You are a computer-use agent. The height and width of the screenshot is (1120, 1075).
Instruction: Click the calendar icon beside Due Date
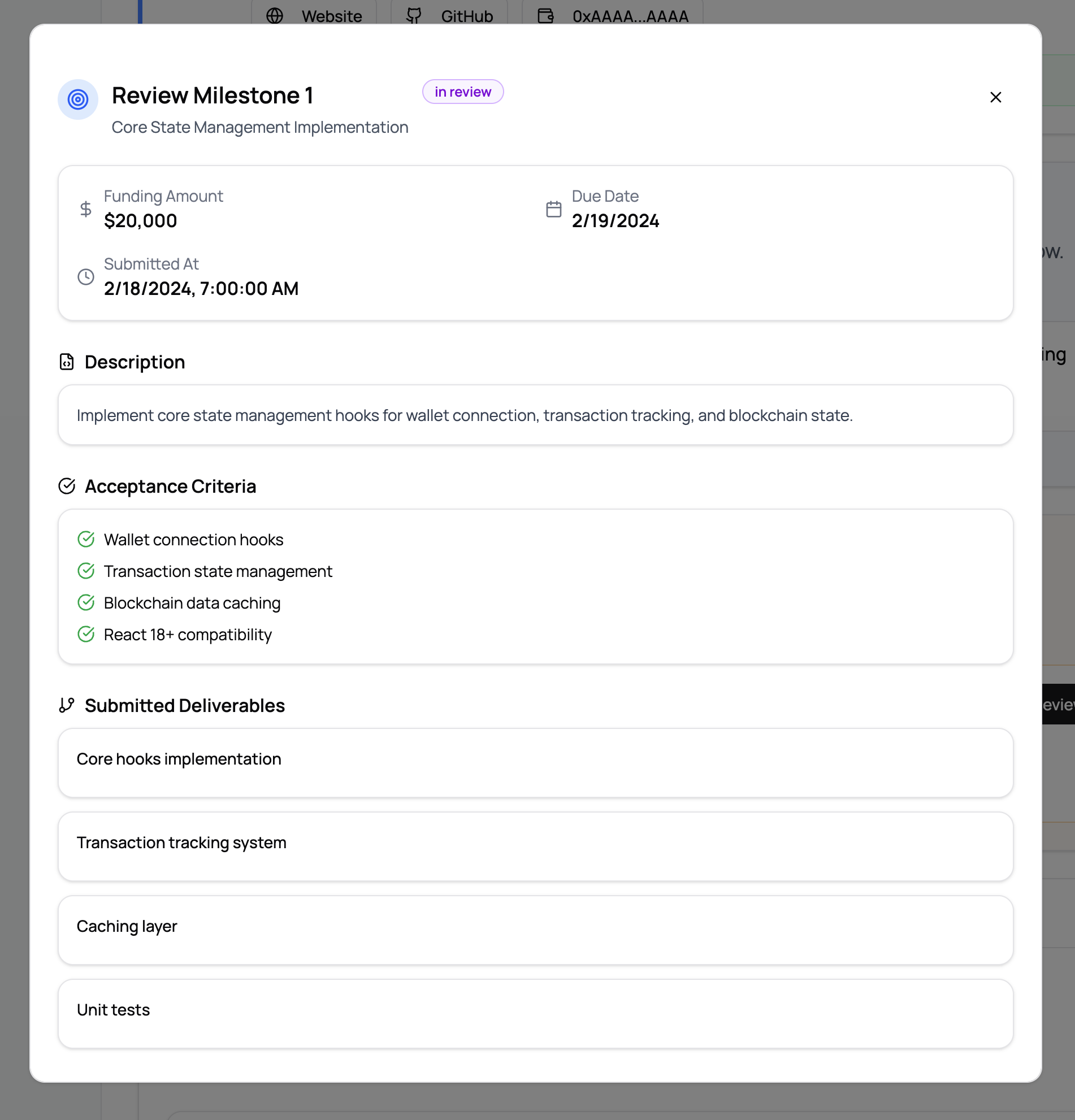coord(554,209)
